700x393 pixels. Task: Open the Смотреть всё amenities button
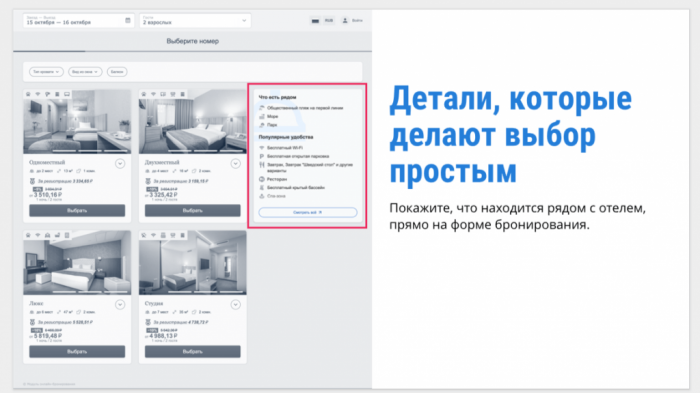308,213
